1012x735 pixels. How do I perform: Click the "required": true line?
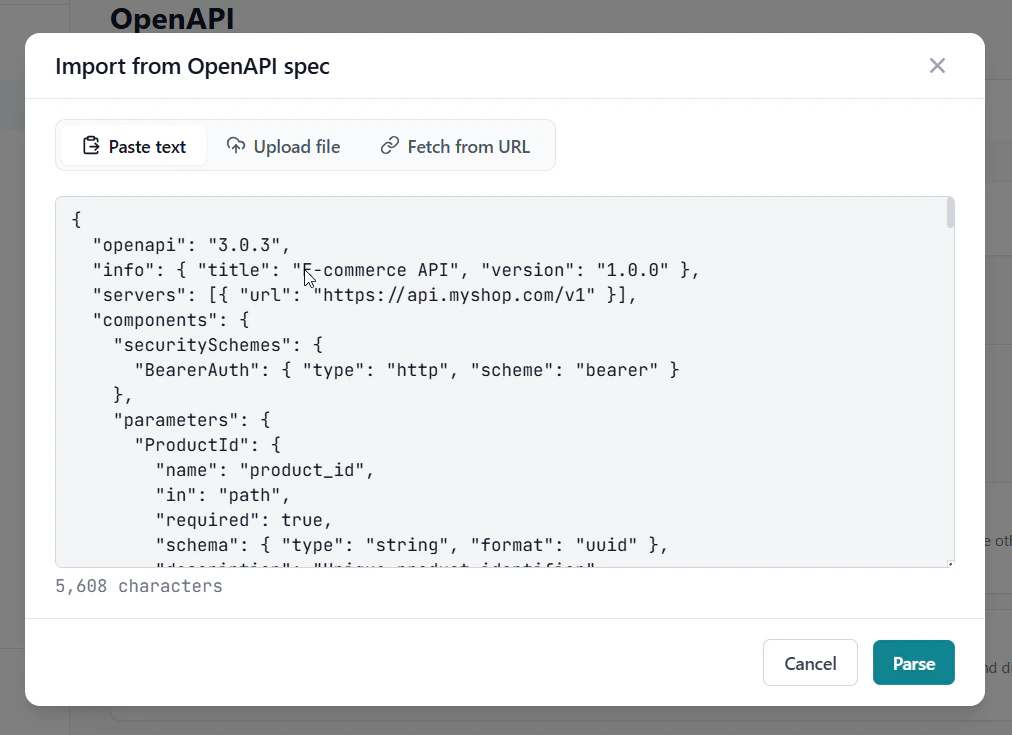coord(243,520)
